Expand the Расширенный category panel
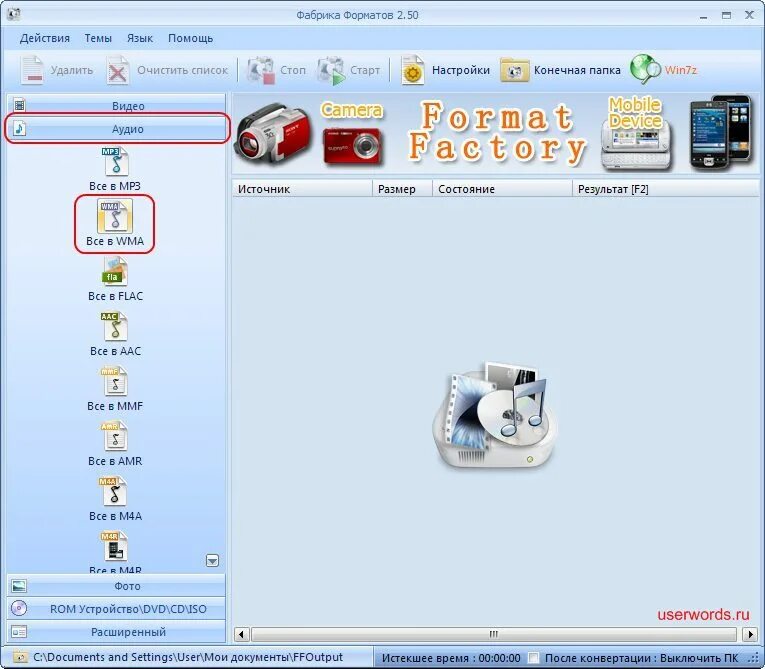Screen dimensions: 765x669 point(116,631)
